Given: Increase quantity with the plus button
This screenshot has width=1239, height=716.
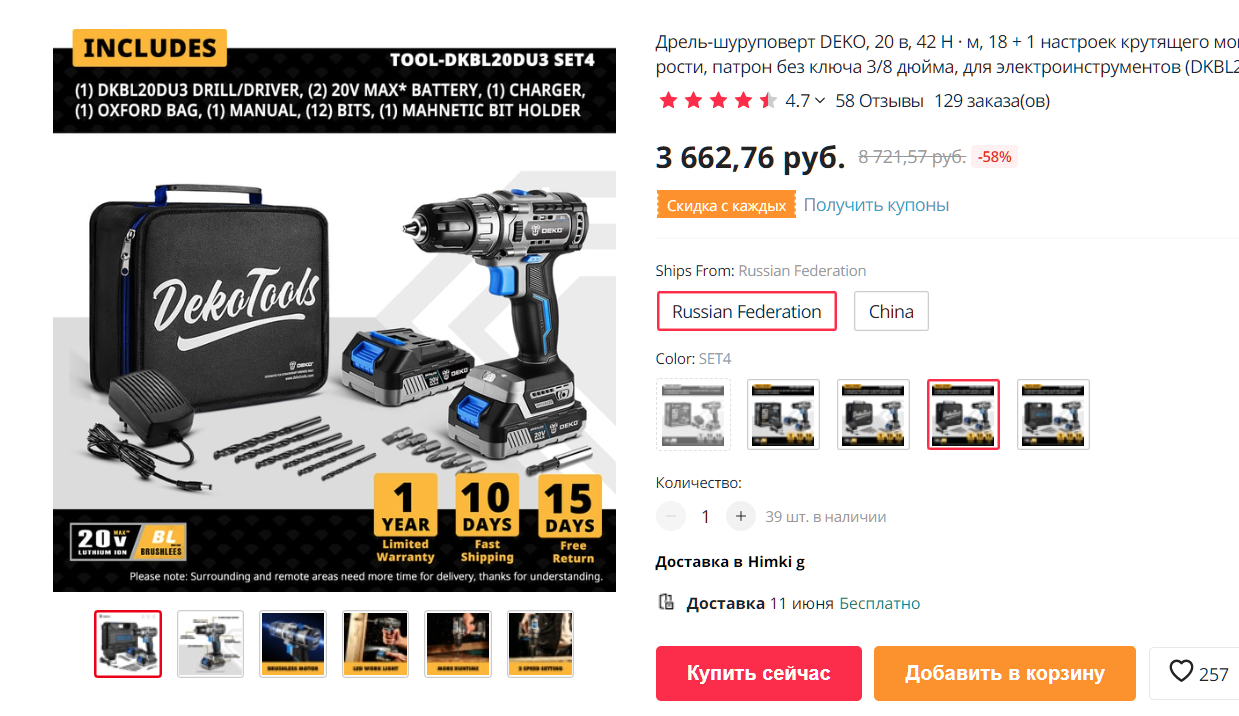Looking at the screenshot, I should [740, 516].
